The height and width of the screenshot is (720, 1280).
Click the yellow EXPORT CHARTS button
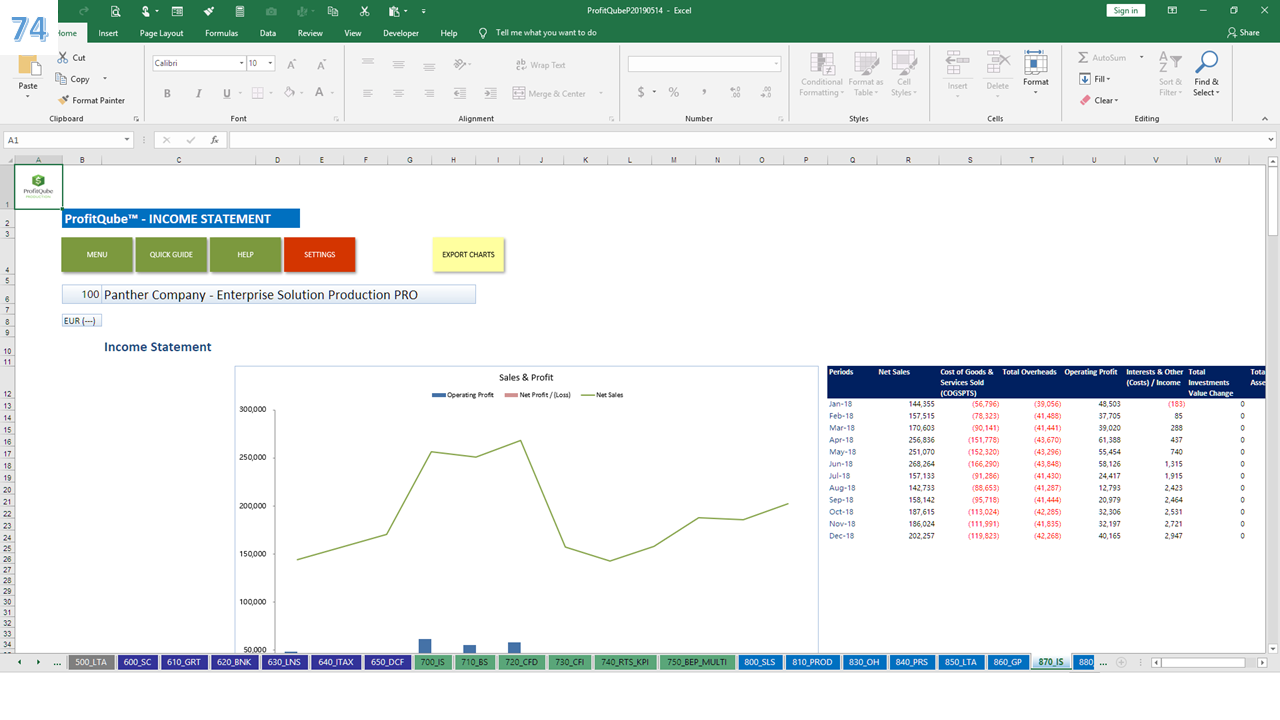coord(468,255)
